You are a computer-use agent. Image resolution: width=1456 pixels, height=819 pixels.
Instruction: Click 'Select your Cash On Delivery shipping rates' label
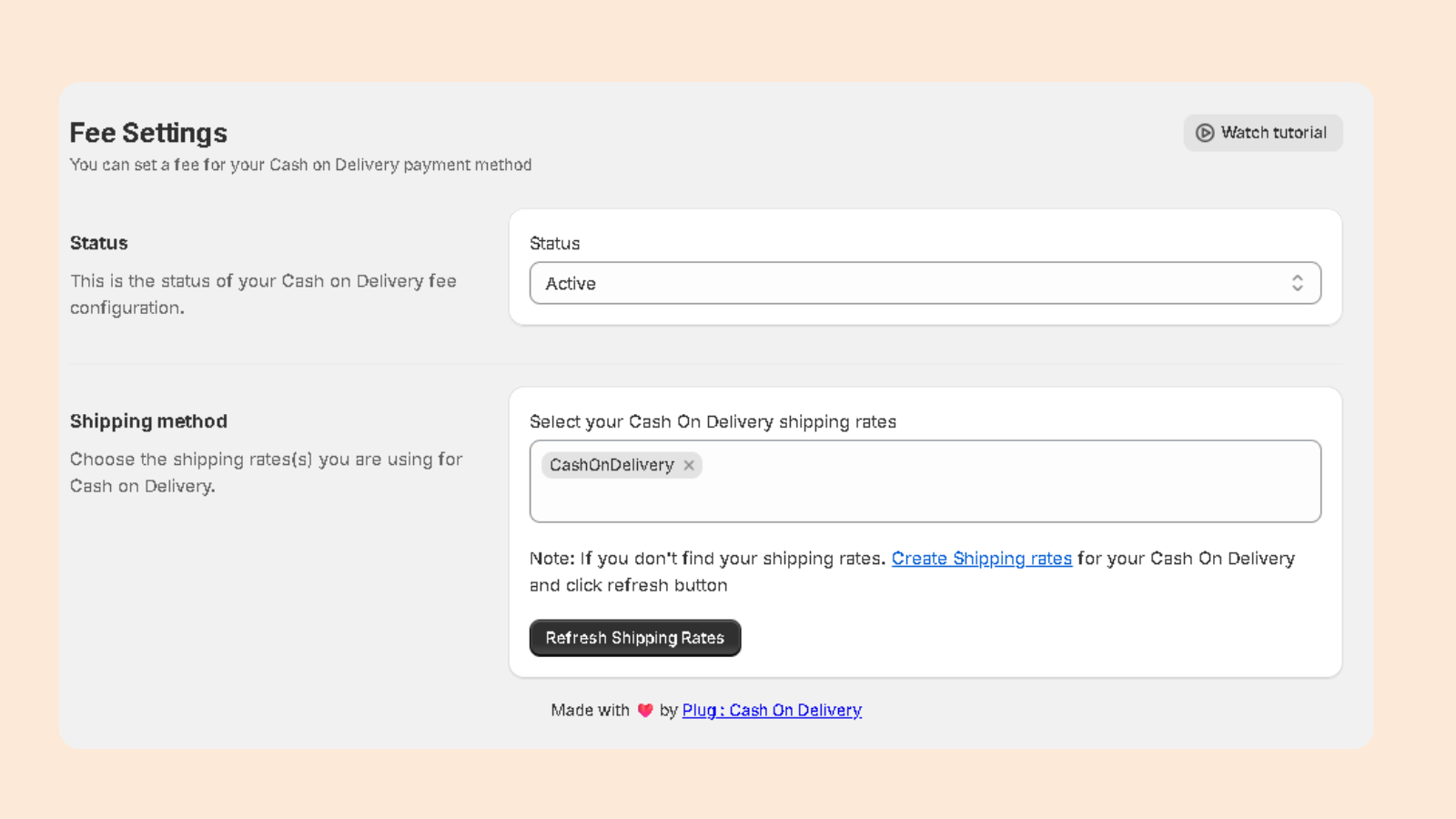click(713, 422)
